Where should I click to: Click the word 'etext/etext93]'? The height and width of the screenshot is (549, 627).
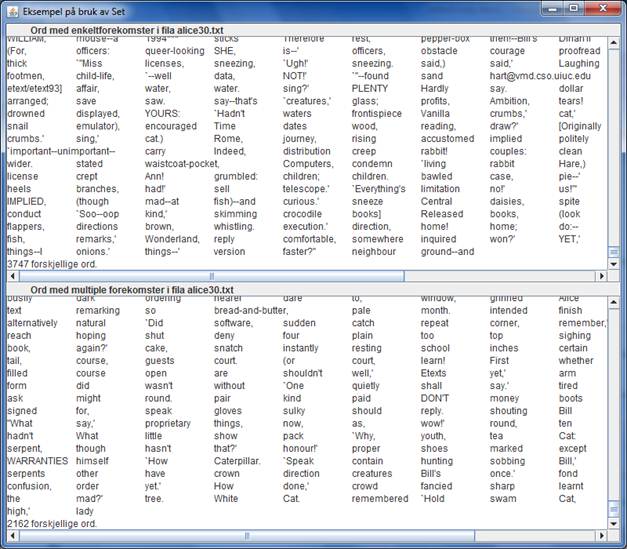coord(35,88)
